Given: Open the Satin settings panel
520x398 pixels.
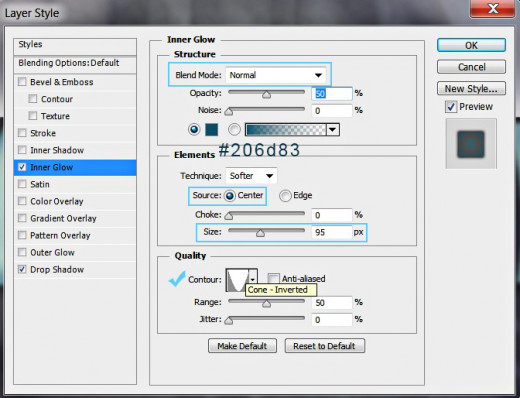Looking at the screenshot, I should (40, 184).
